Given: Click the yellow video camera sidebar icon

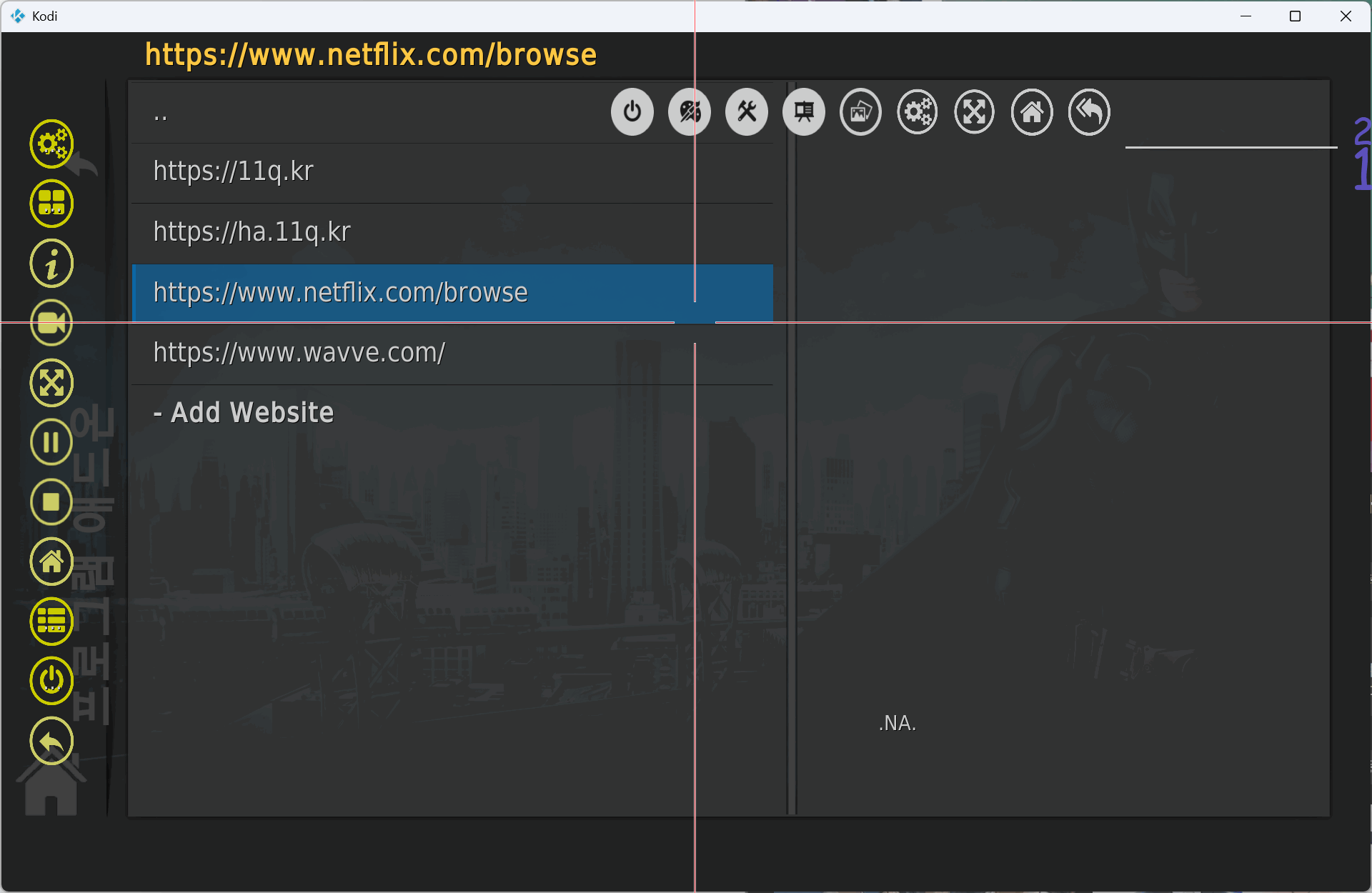Looking at the screenshot, I should pos(51,323).
